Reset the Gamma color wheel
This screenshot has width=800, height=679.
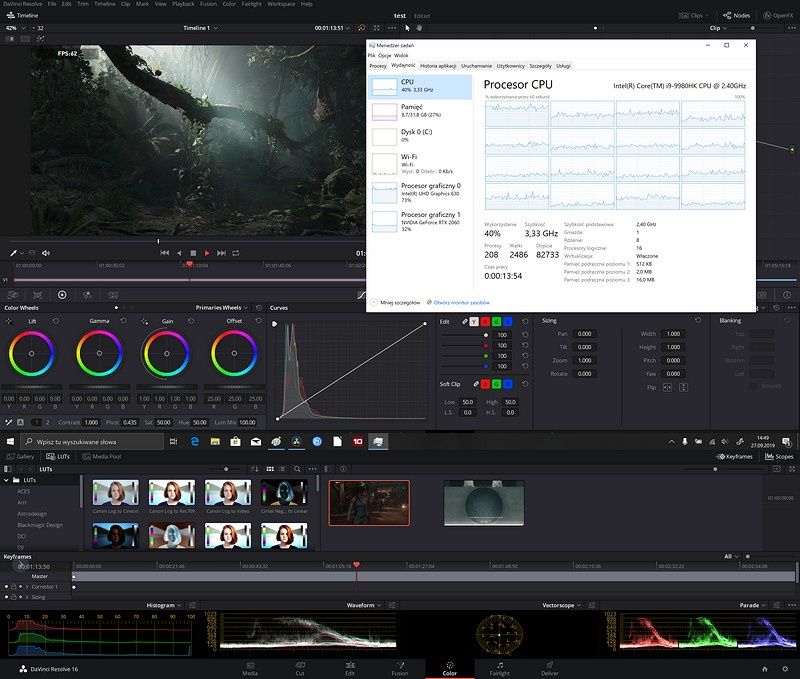(123, 321)
